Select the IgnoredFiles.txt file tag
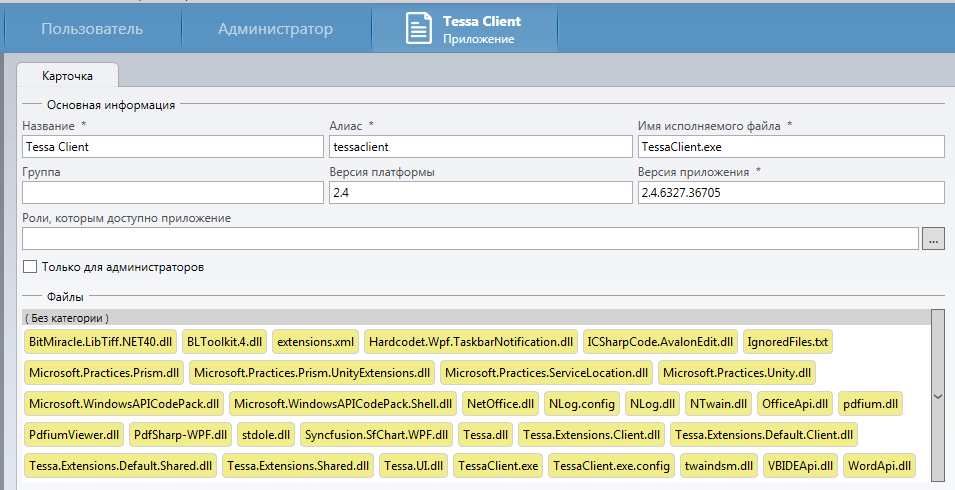The image size is (955, 490). pos(787,342)
